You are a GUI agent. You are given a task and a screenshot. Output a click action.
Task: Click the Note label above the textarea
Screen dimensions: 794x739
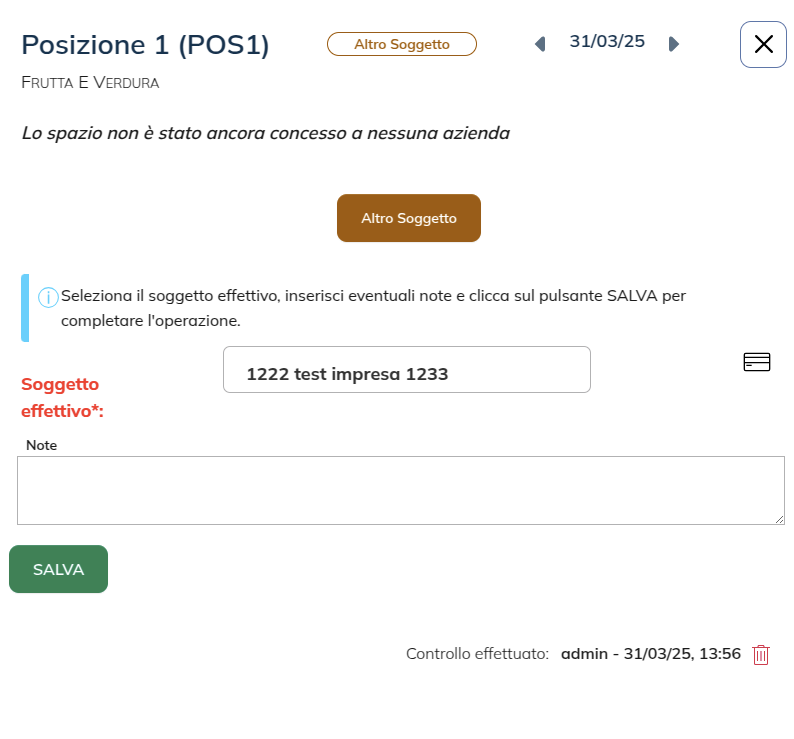(42, 445)
